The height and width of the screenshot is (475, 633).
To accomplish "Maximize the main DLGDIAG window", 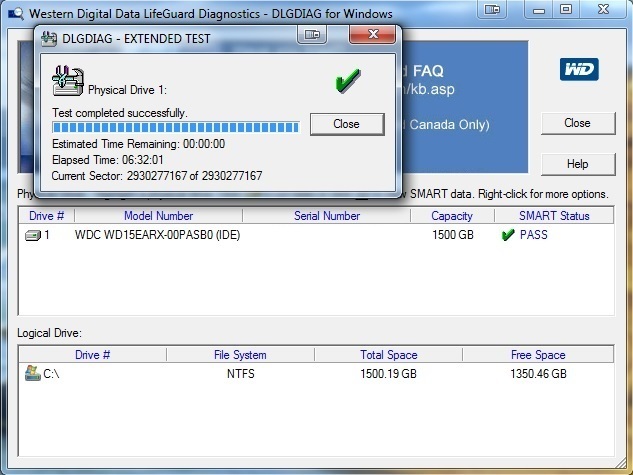I will (566, 9).
